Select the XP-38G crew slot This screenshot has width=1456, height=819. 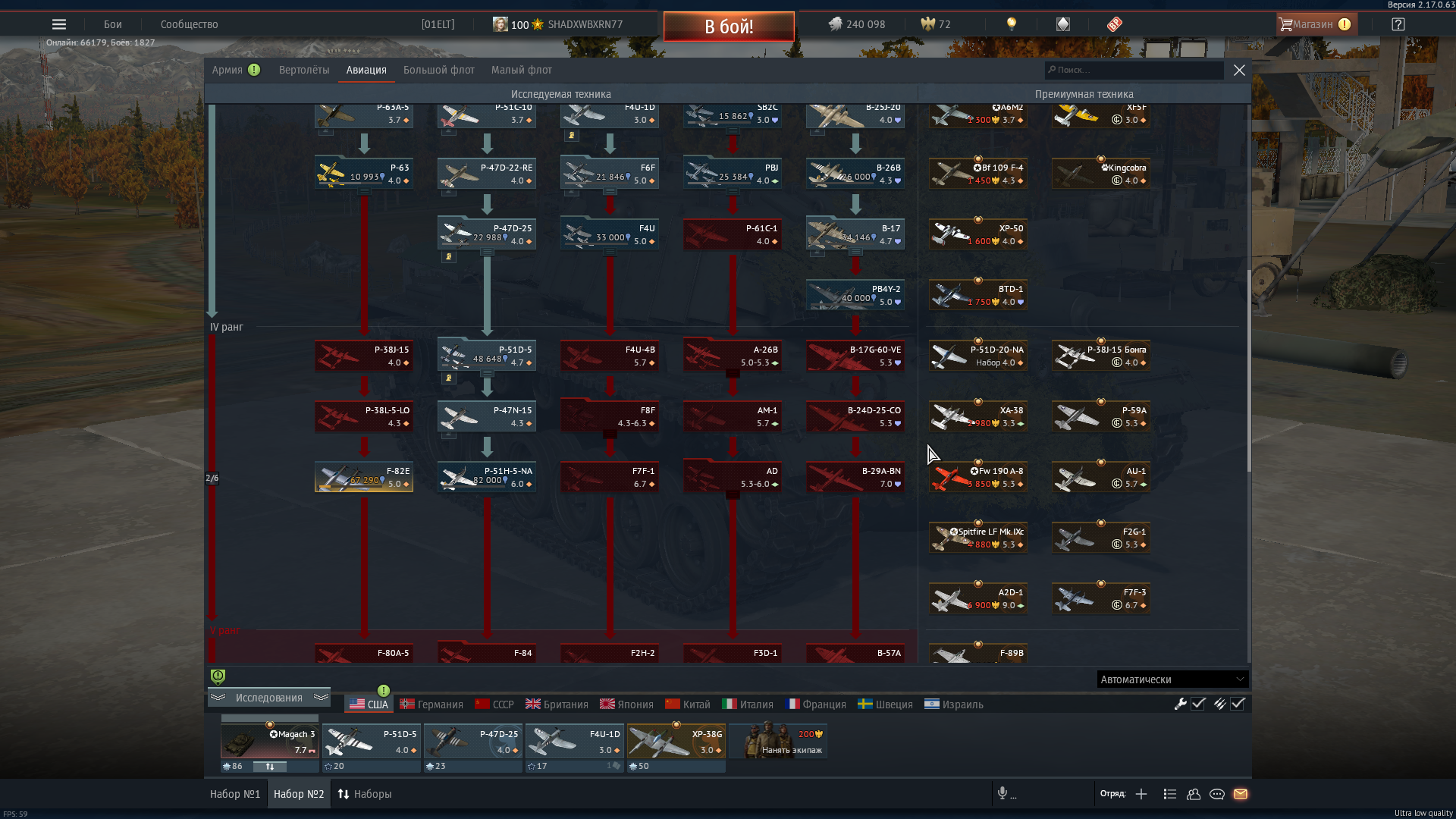[x=676, y=741]
